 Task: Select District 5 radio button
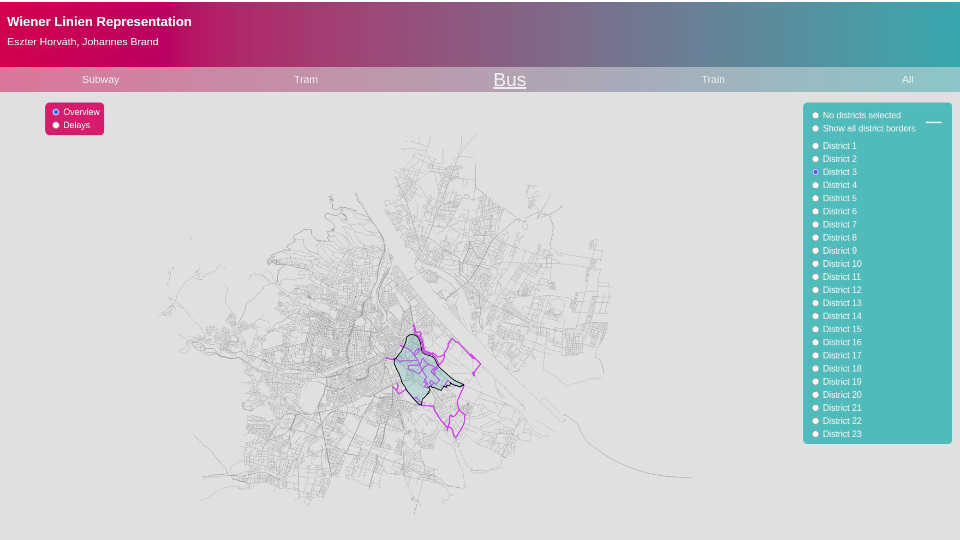tap(816, 198)
